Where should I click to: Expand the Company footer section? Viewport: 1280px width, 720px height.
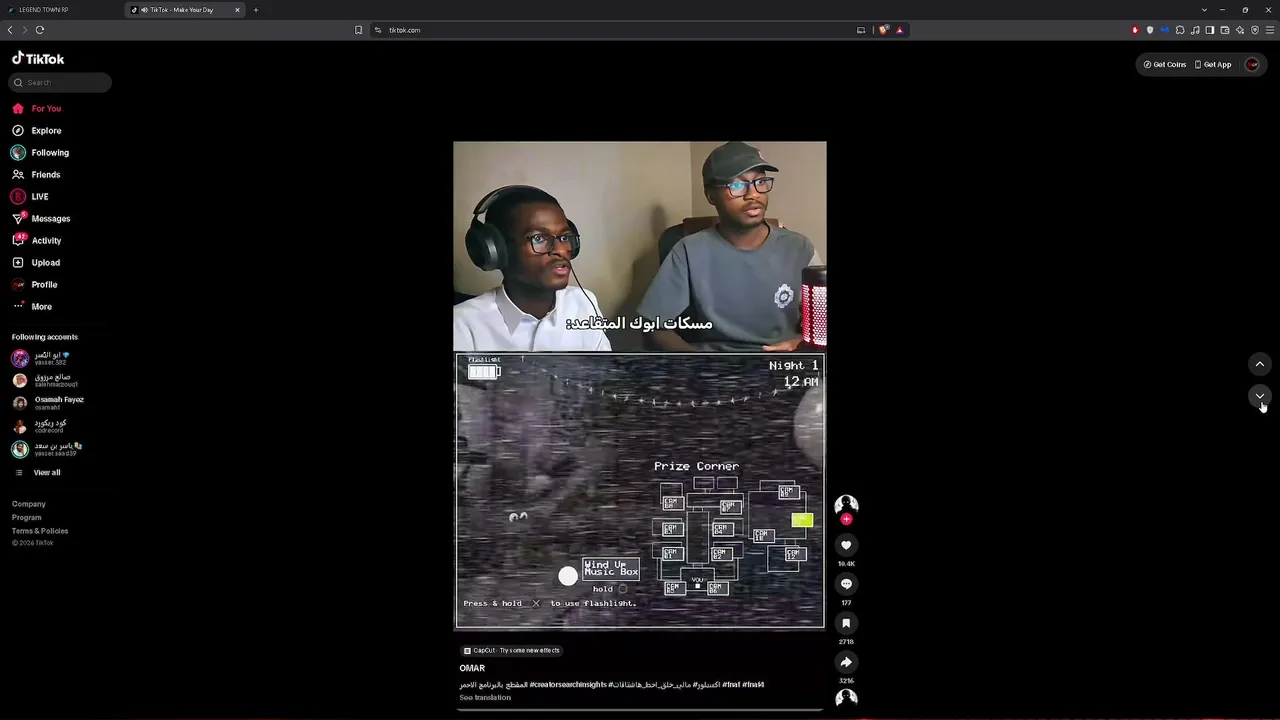click(x=29, y=504)
